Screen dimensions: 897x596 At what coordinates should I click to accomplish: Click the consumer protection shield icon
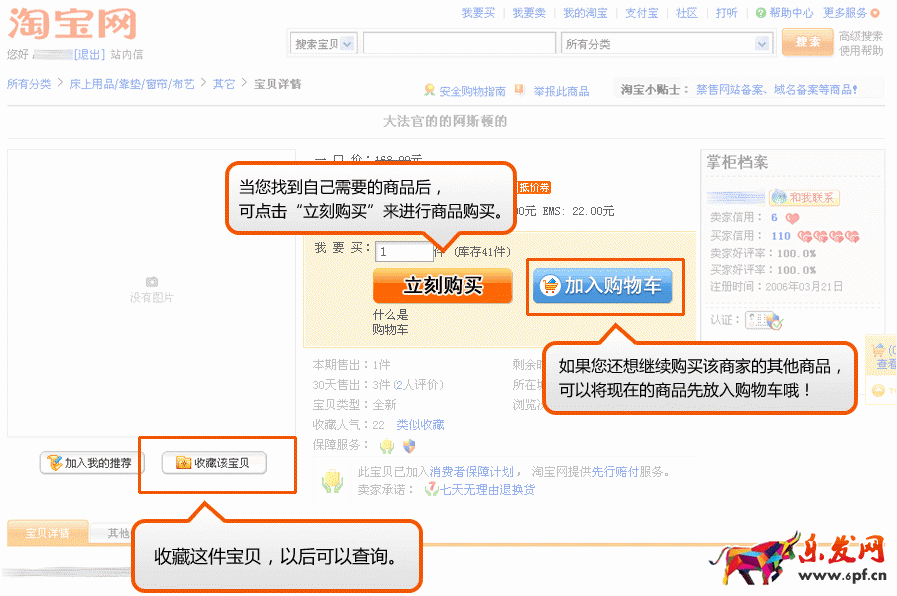[408, 446]
